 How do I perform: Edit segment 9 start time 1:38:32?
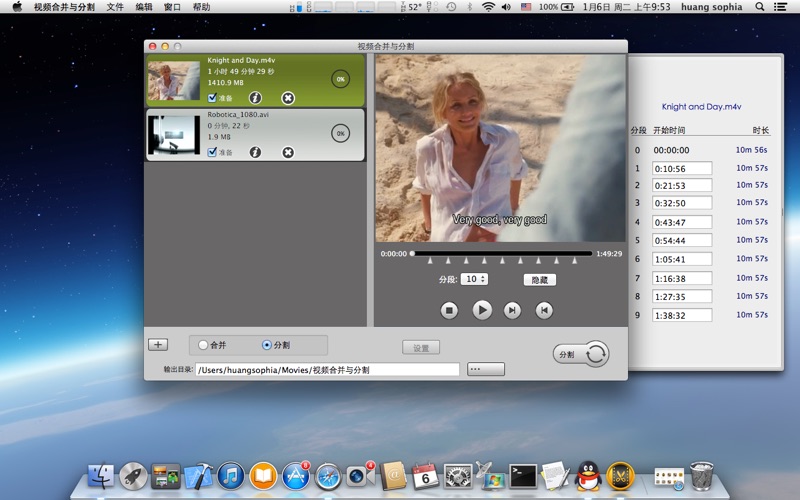(x=682, y=315)
